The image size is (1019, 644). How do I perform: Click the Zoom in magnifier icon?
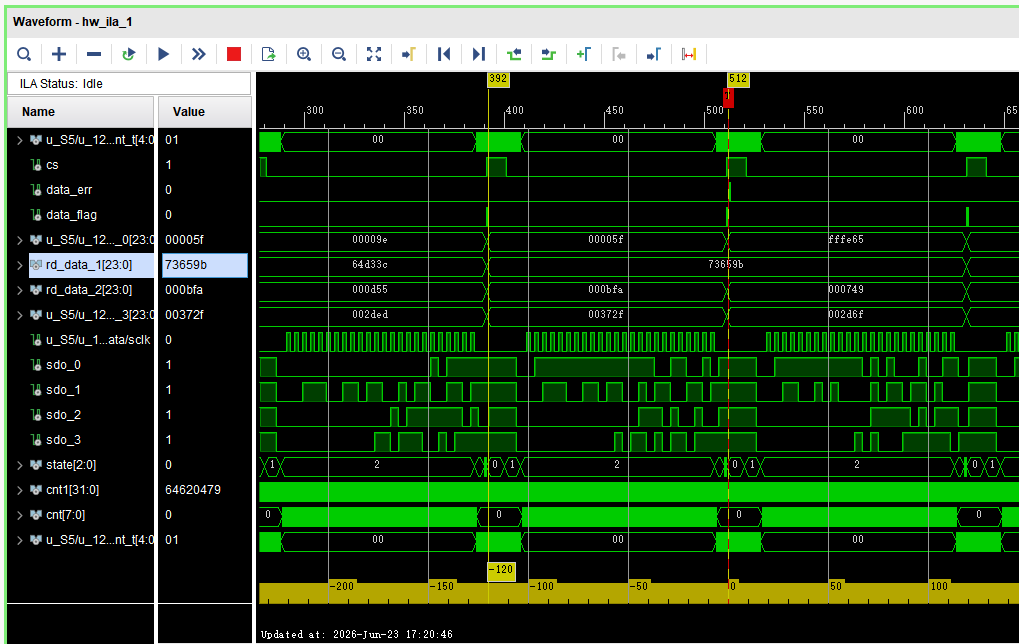point(303,54)
